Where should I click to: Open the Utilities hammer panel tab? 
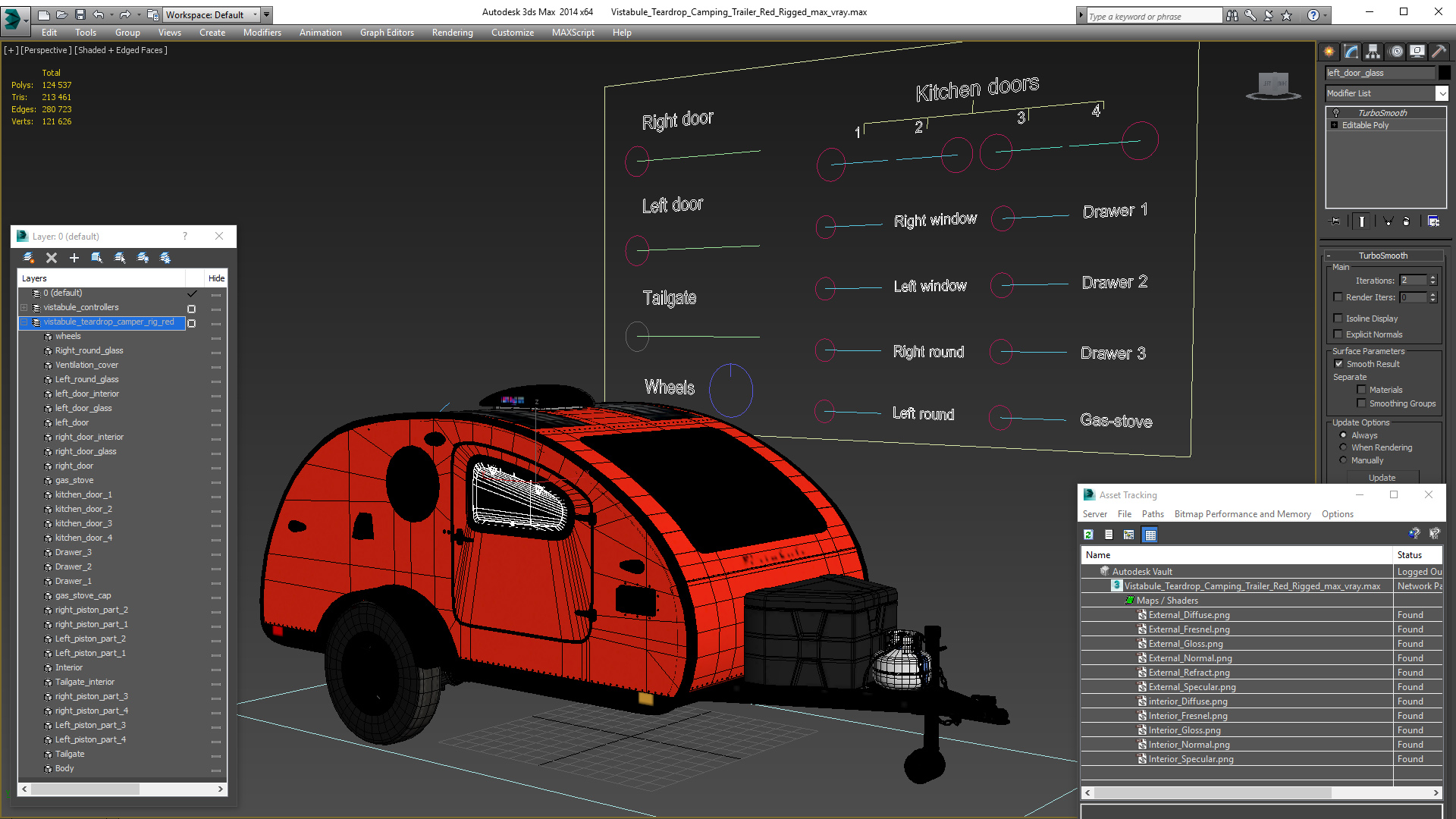(1439, 52)
